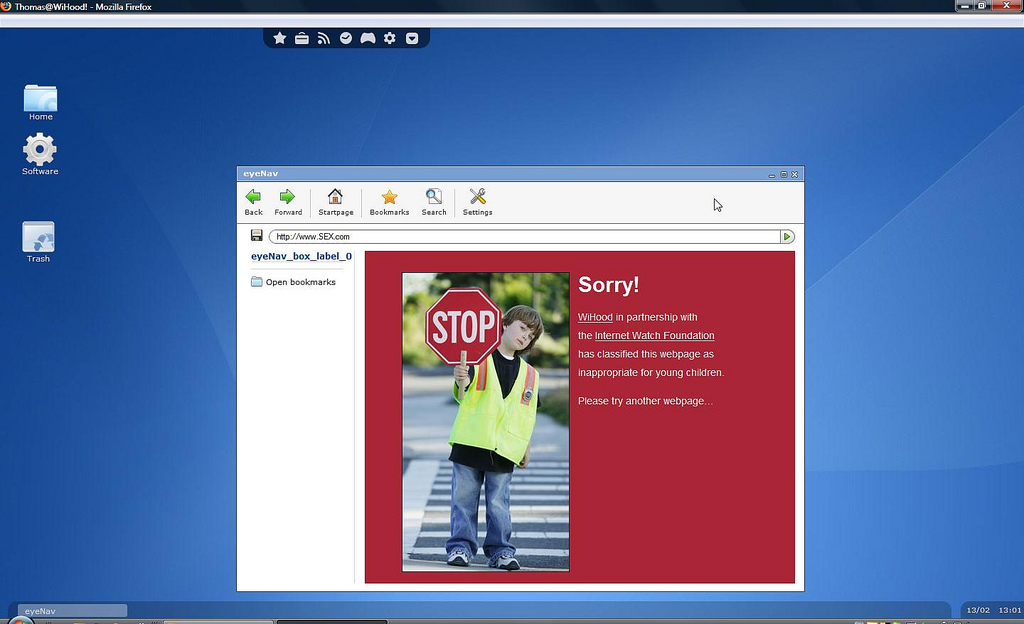Go Back in eyeNav
Viewport: 1024px width, 624px height.
[253, 202]
